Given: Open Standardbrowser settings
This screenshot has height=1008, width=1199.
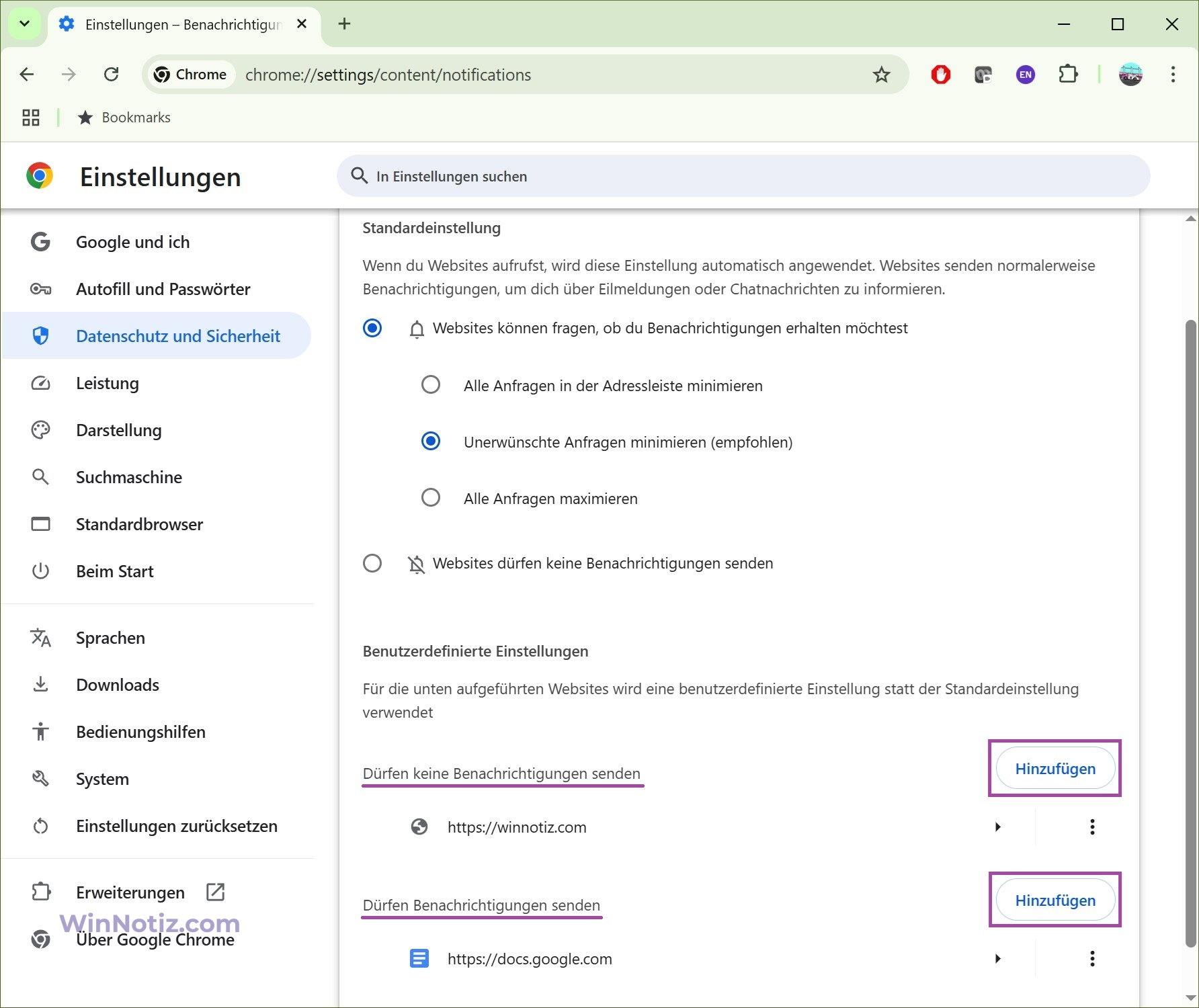Looking at the screenshot, I should pyautogui.click(x=157, y=524).
